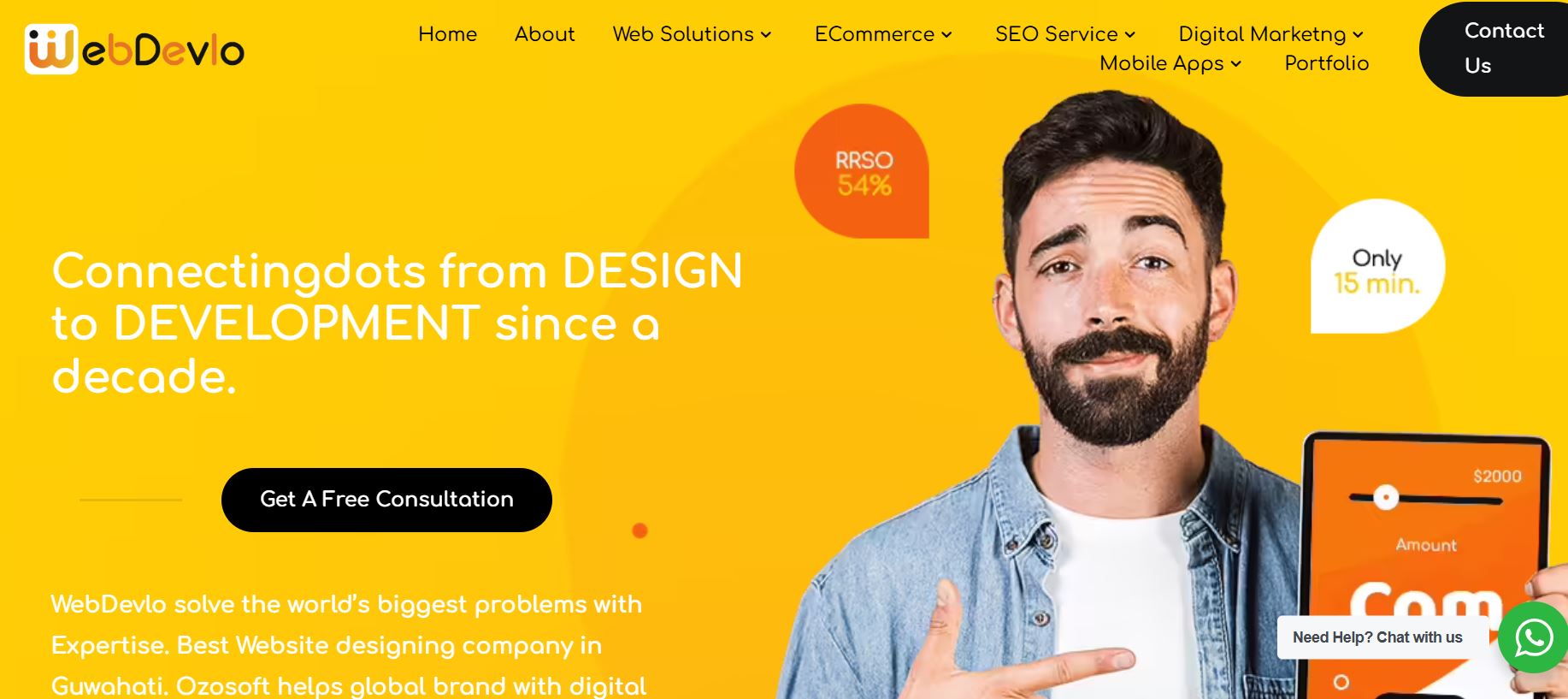Click the amount slider knob on tablet

[1386, 497]
